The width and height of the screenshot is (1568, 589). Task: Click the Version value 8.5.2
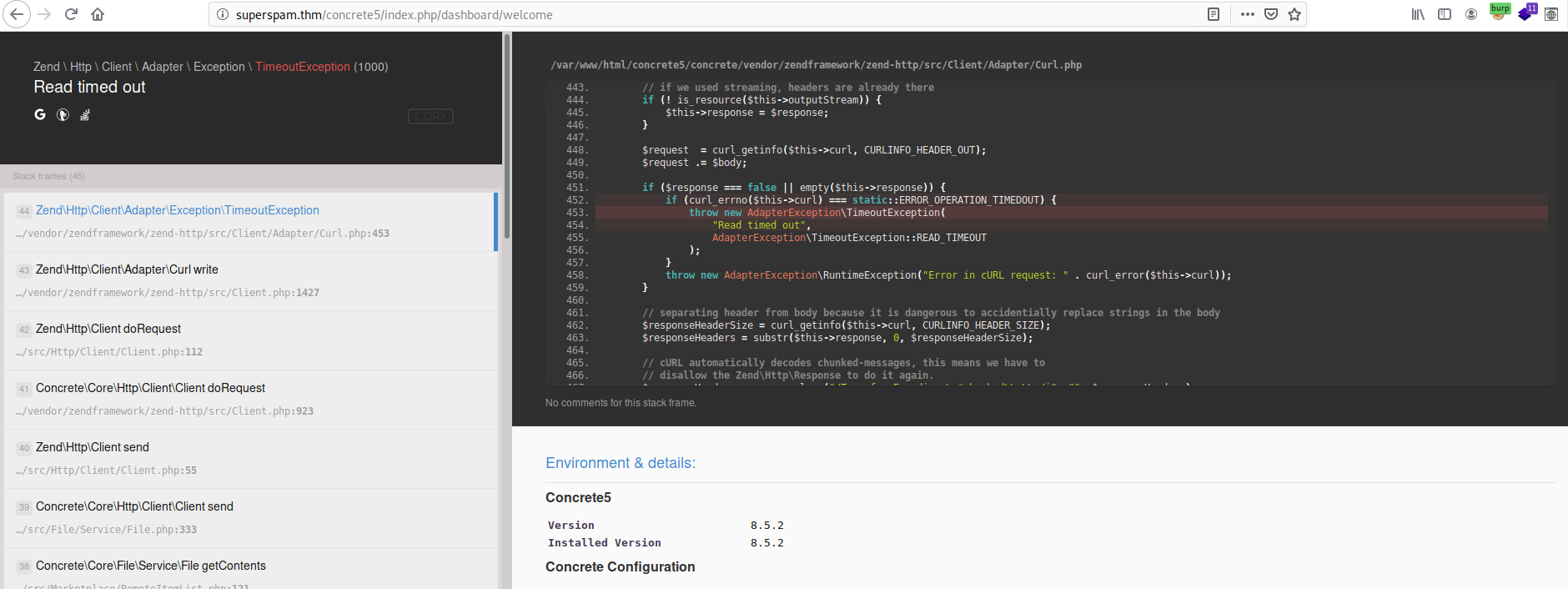766,526
